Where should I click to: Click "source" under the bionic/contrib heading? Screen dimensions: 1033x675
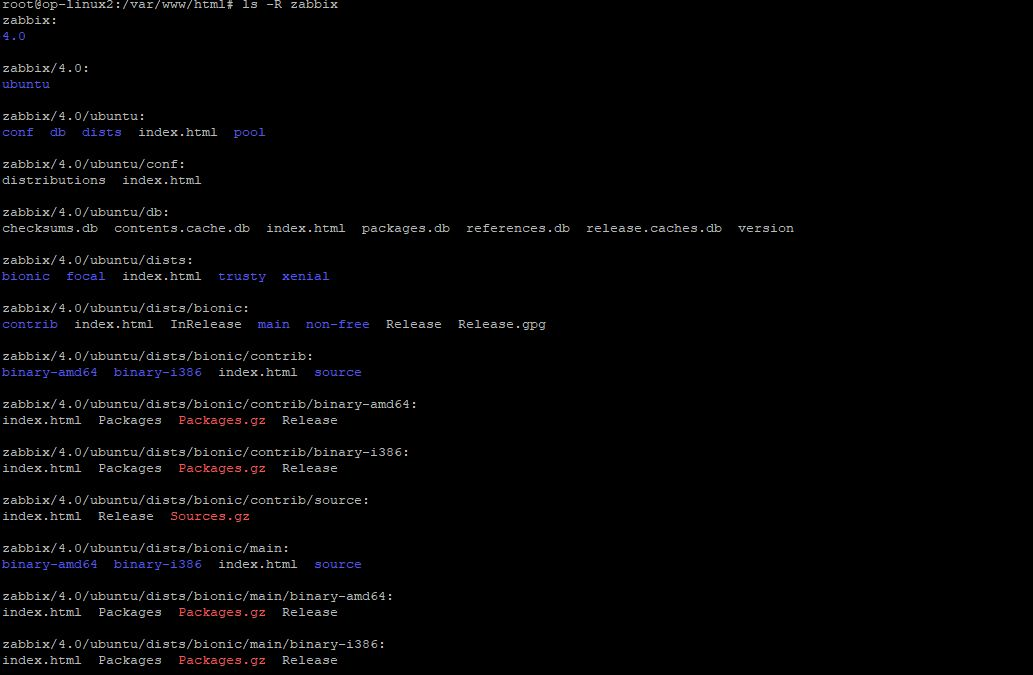click(x=337, y=373)
